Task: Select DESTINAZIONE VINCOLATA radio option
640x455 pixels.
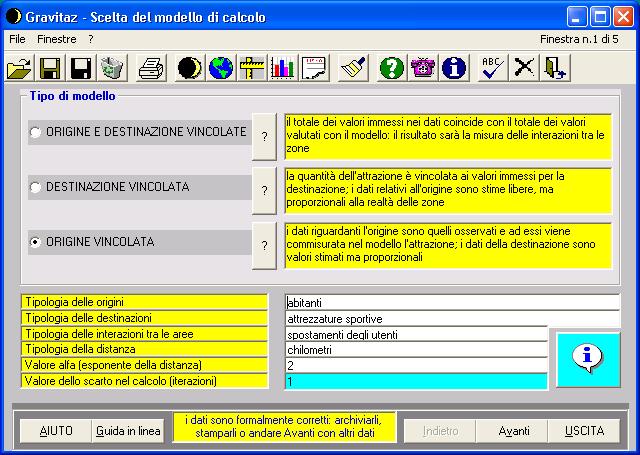Action: [x=37, y=187]
